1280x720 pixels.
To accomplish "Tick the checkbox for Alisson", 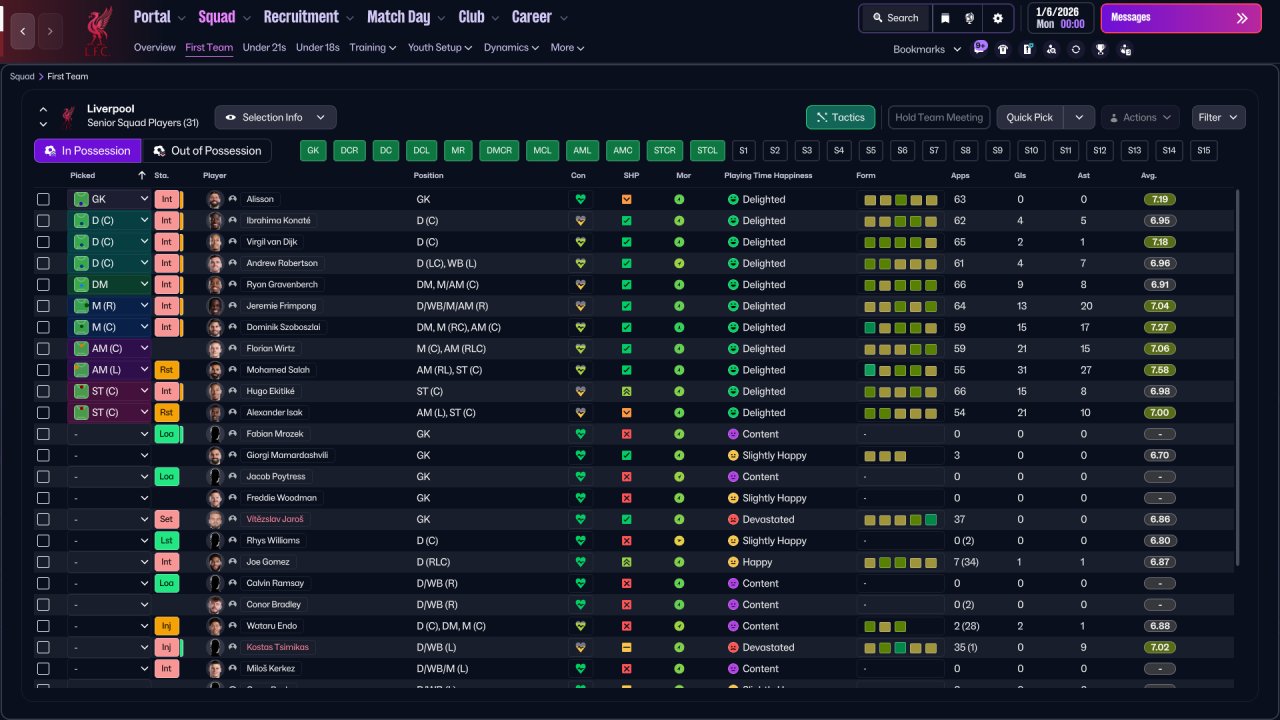I will [43, 199].
